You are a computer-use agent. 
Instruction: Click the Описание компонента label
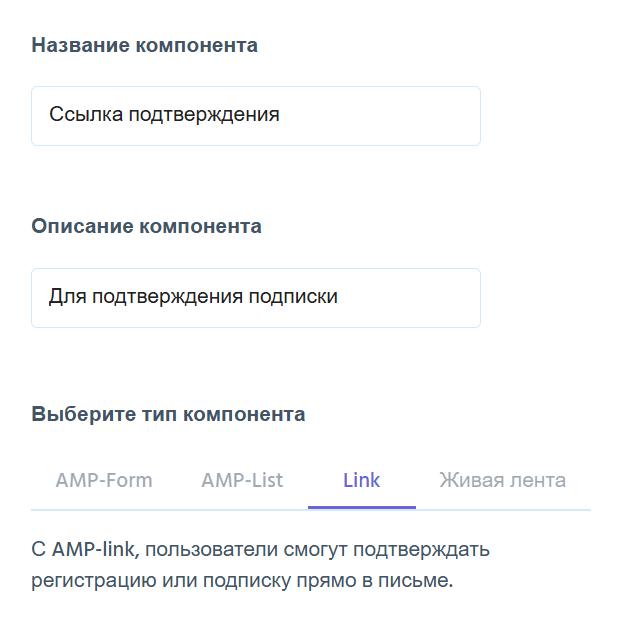click(x=146, y=227)
